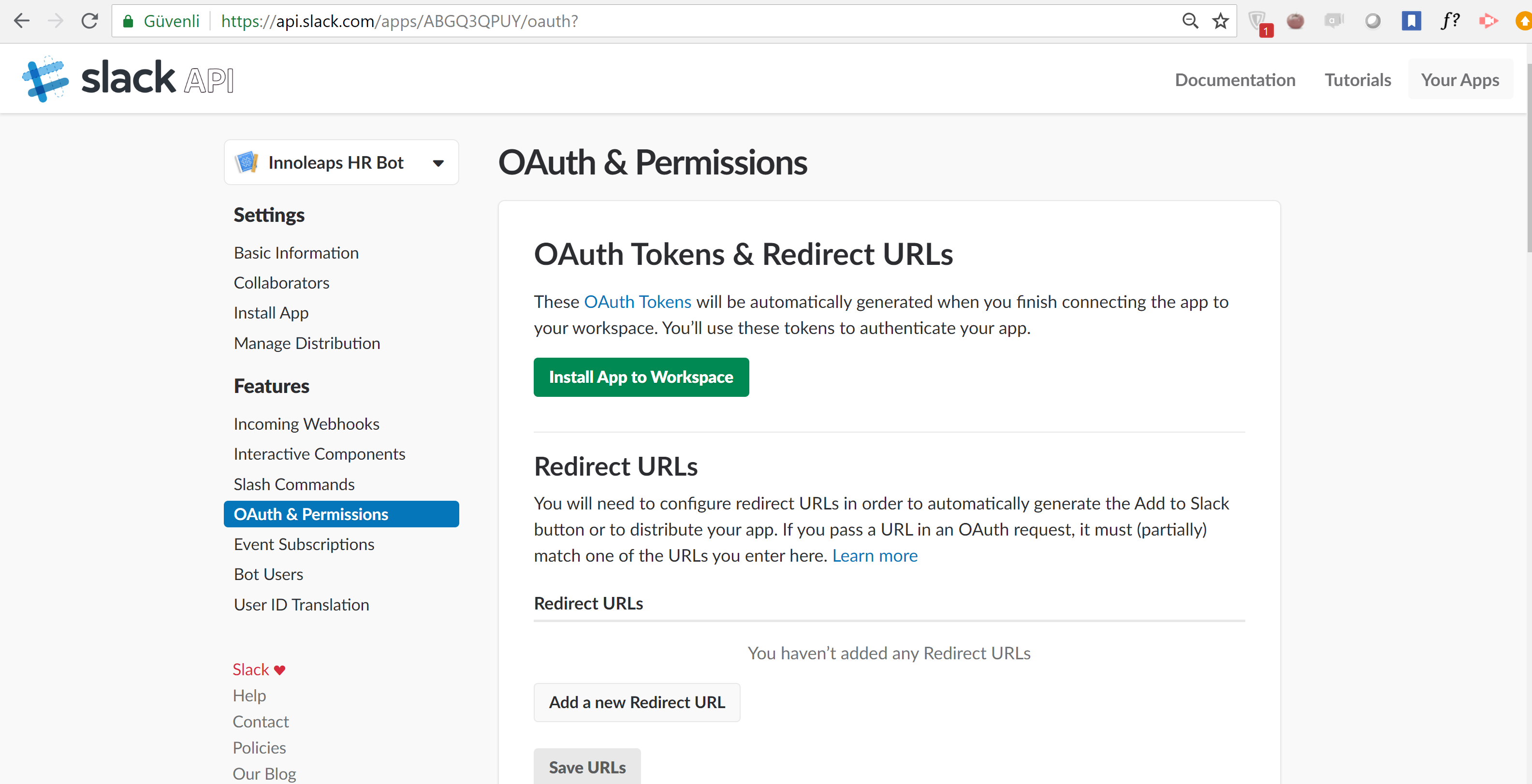Open Event Subscriptions settings
This screenshot has width=1532, height=784.
(304, 544)
